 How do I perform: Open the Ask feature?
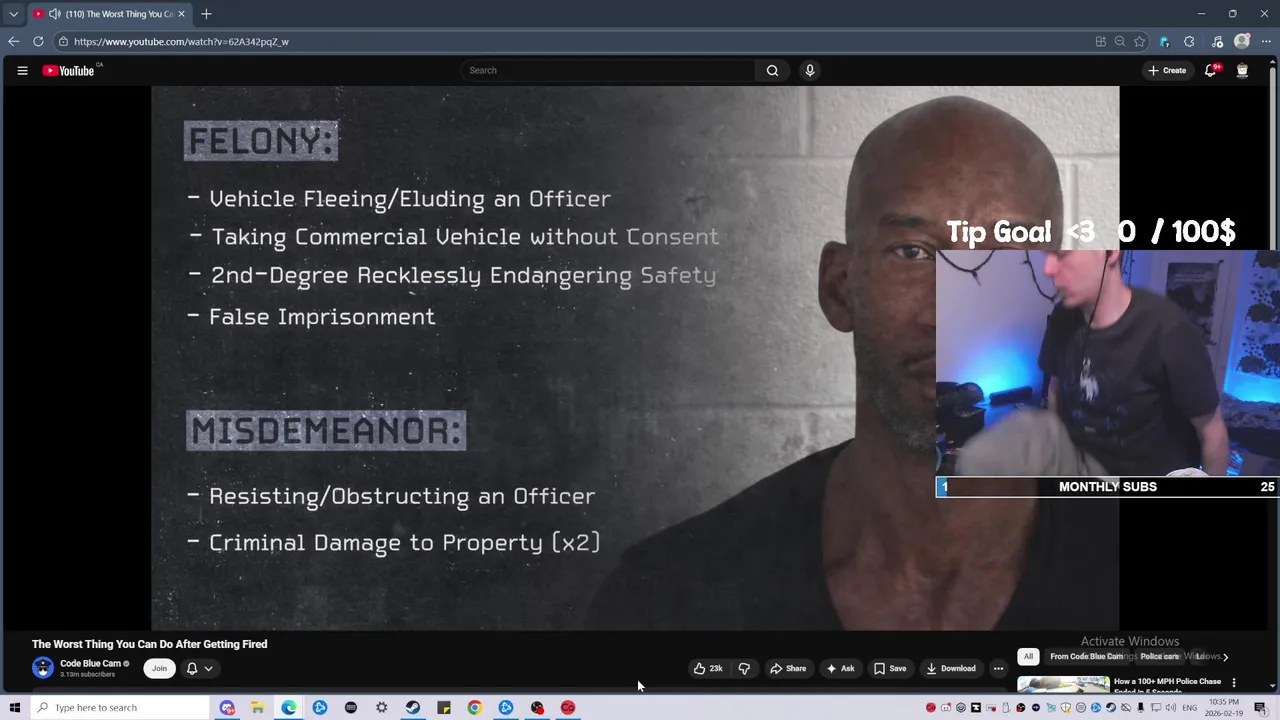coord(840,669)
